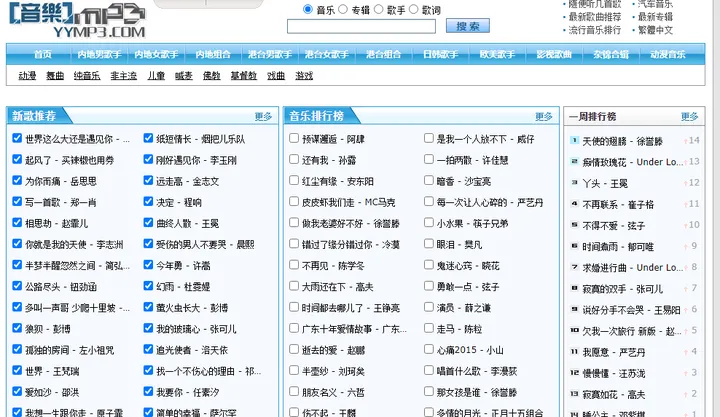
Task: Open the 舞曲 category link
Action: (55, 75)
